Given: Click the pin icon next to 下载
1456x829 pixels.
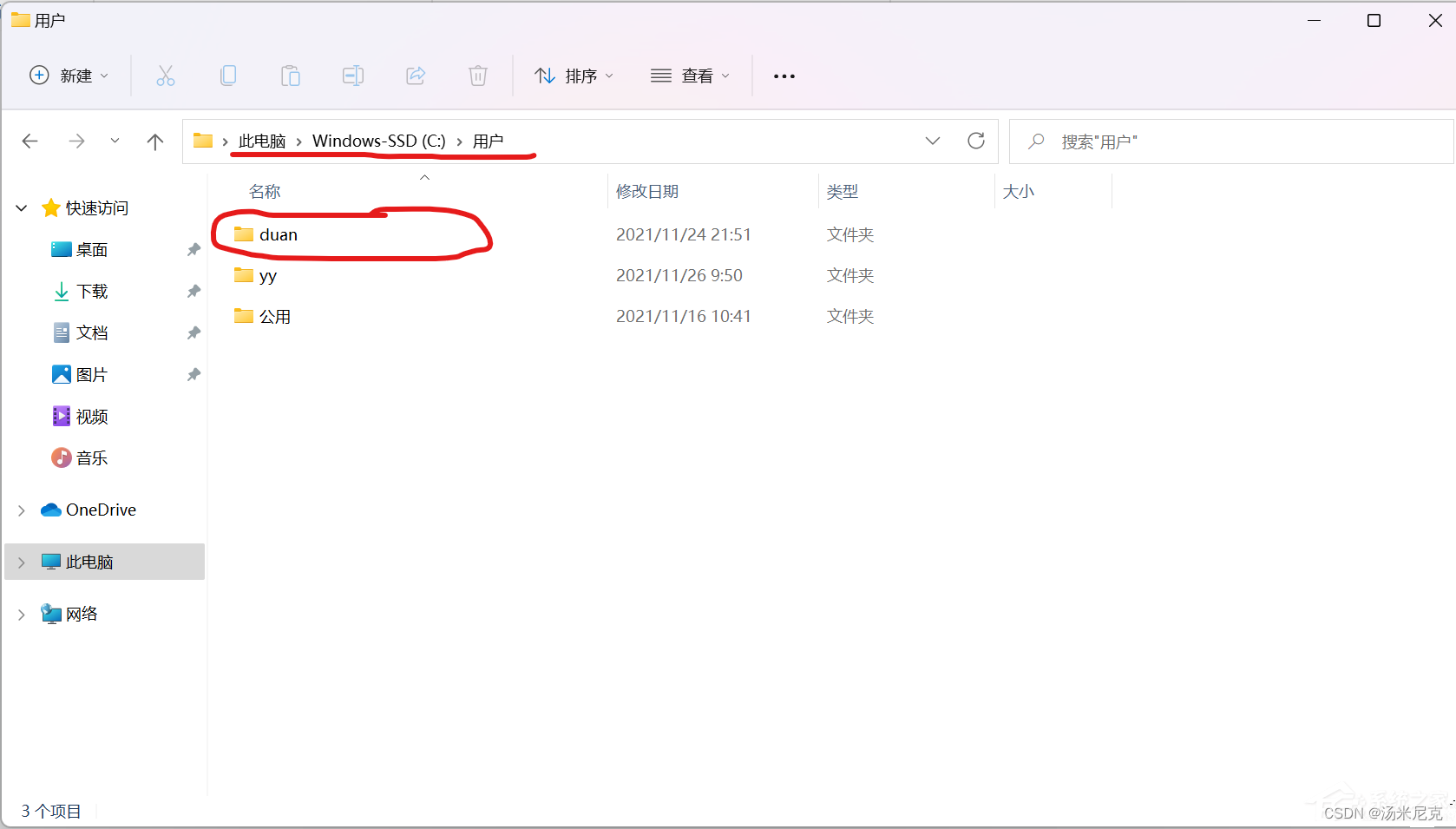Looking at the screenshot, I should (x=193, y=292).
